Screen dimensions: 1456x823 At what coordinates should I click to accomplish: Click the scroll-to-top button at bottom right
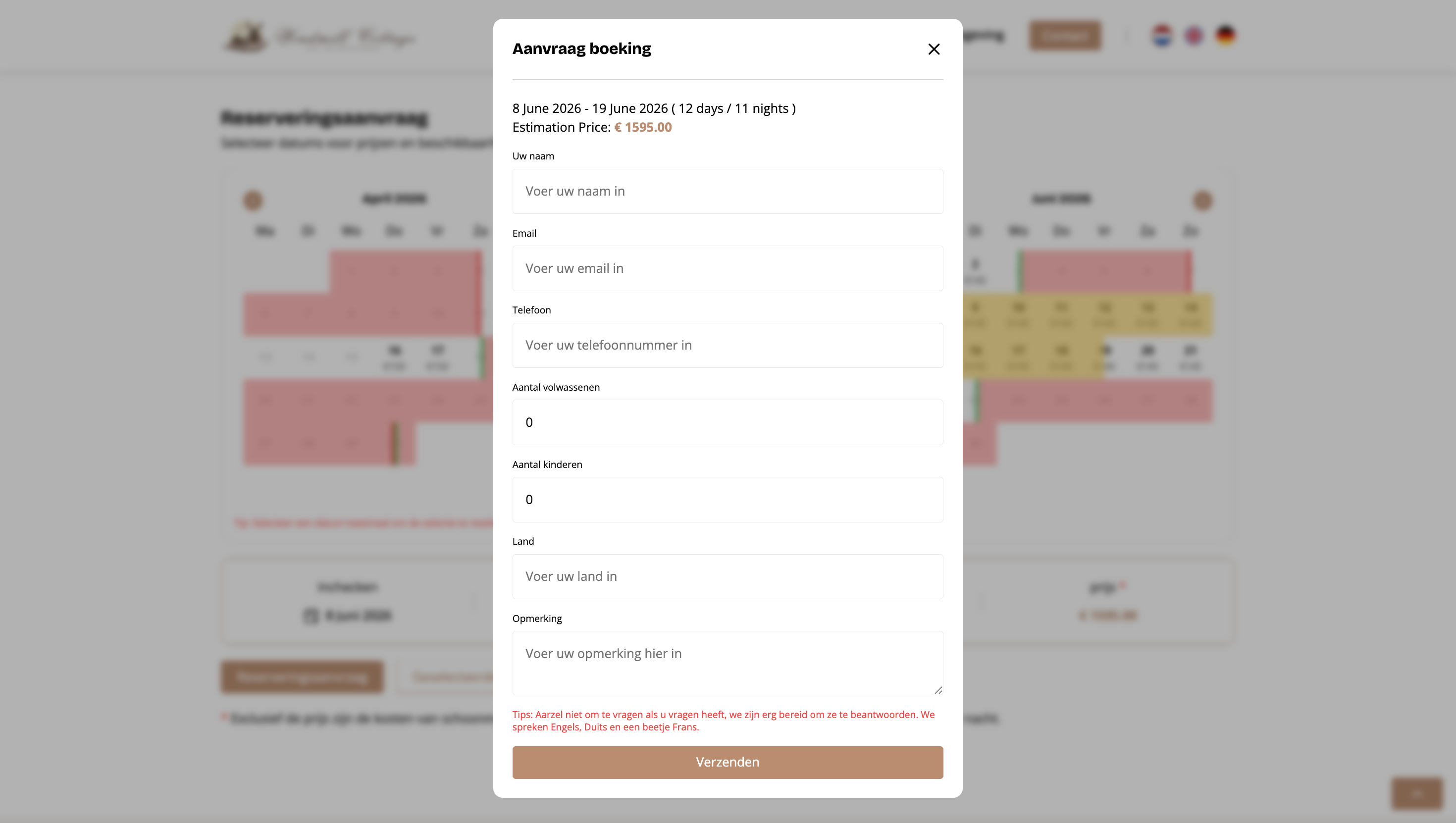tap(1416, 794)
